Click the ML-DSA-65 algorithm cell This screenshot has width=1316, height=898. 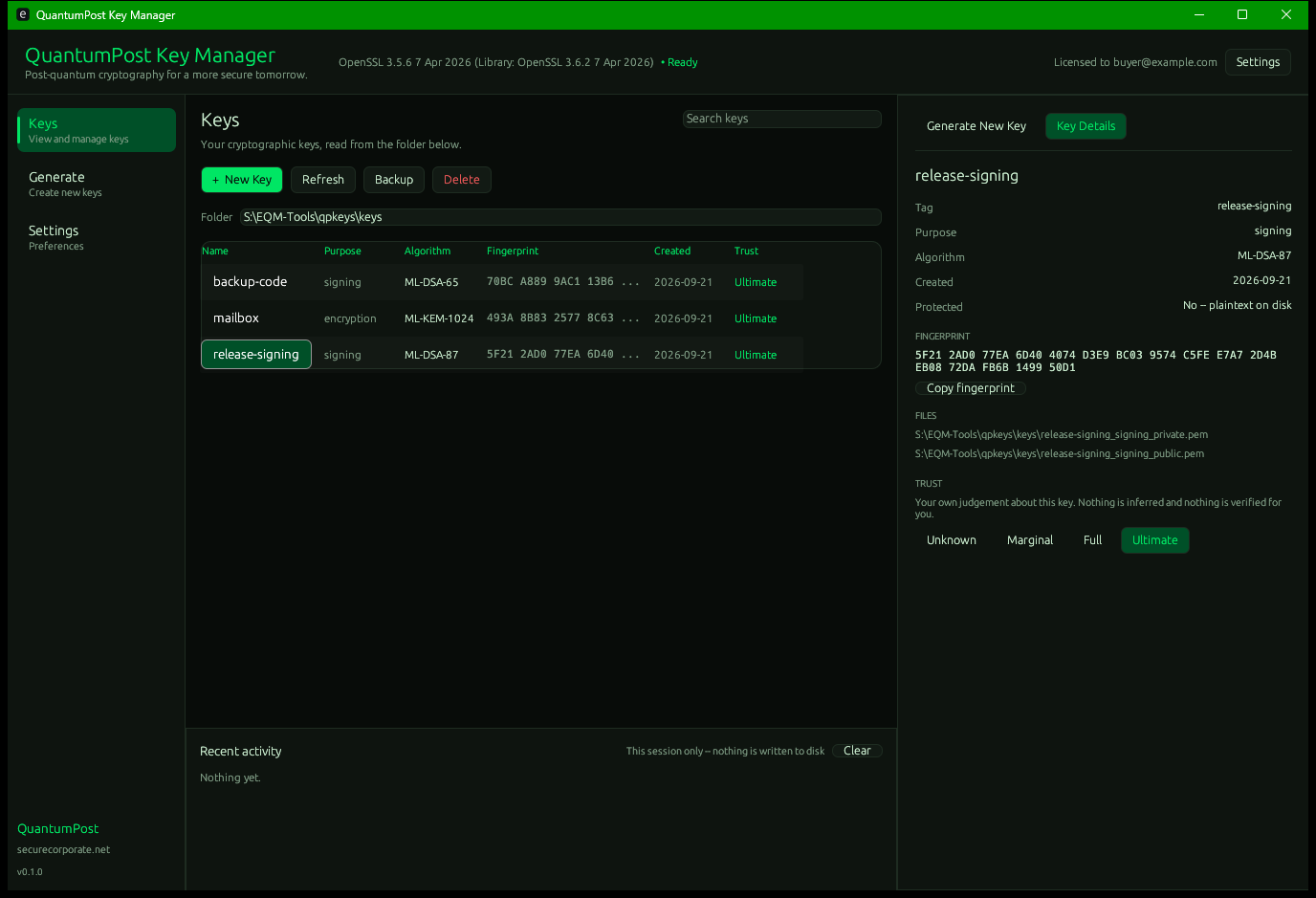[431, 282]
